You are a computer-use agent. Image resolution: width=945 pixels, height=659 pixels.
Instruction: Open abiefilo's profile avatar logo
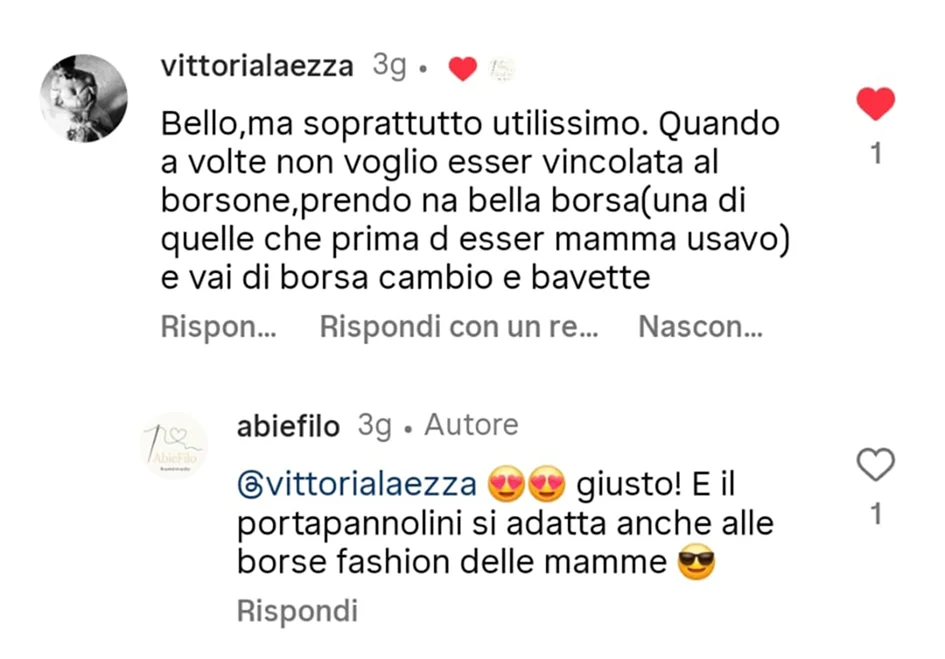pyautogui.click(x=174, y=446)
